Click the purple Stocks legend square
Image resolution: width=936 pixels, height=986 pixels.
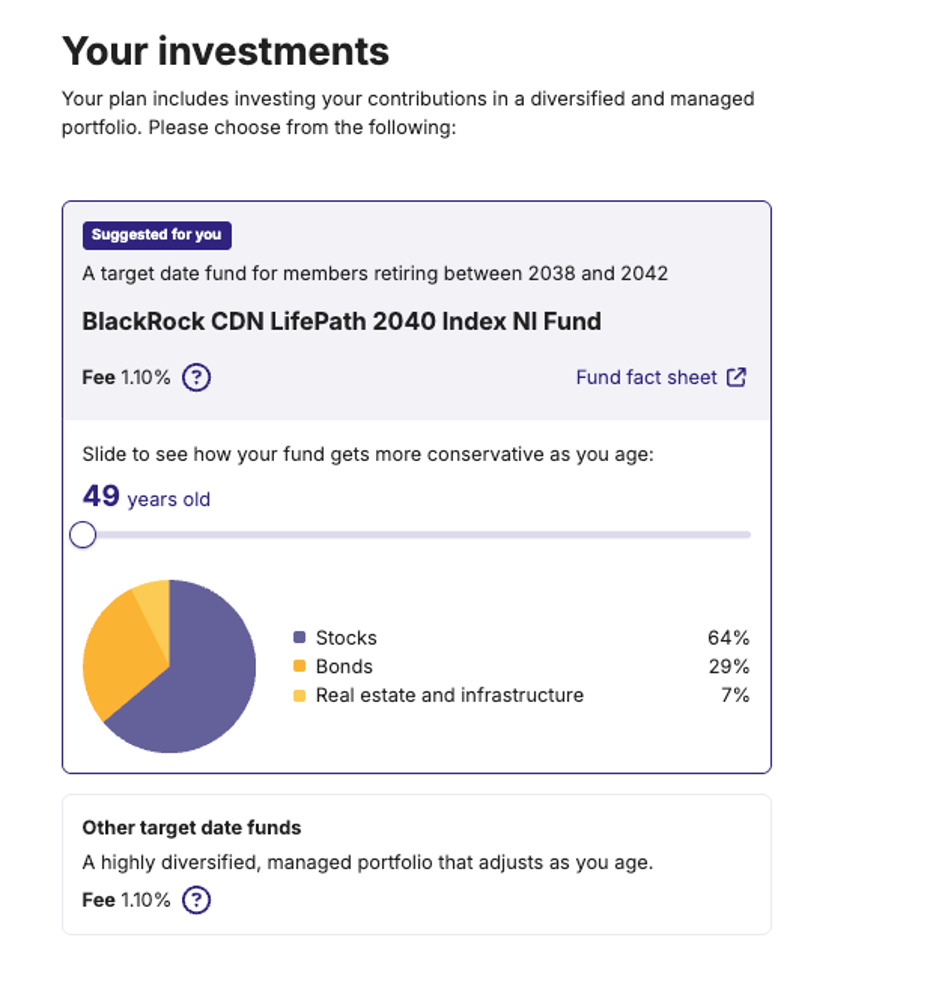[299, 637]
